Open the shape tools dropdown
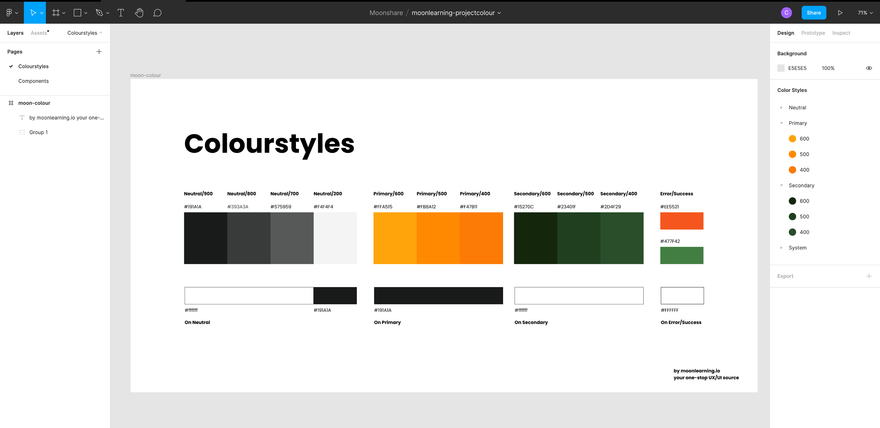 [x=86, y=13]
